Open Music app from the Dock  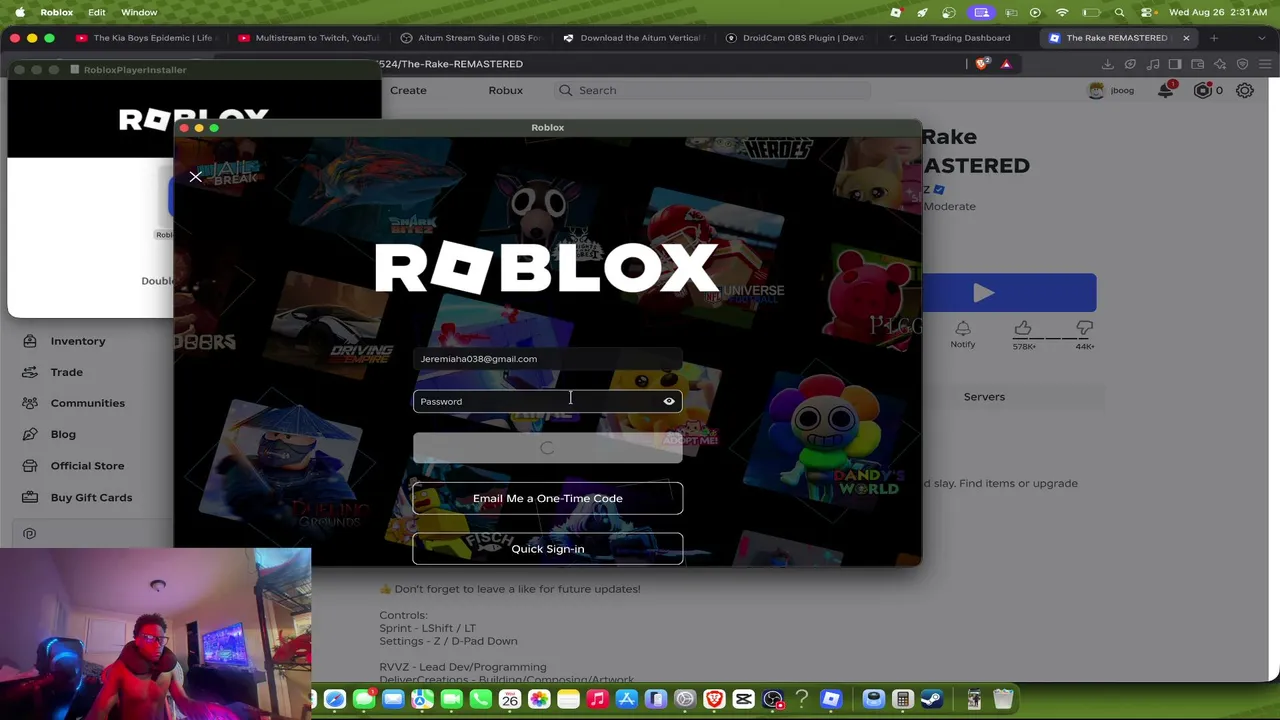(x=597, y=699)
